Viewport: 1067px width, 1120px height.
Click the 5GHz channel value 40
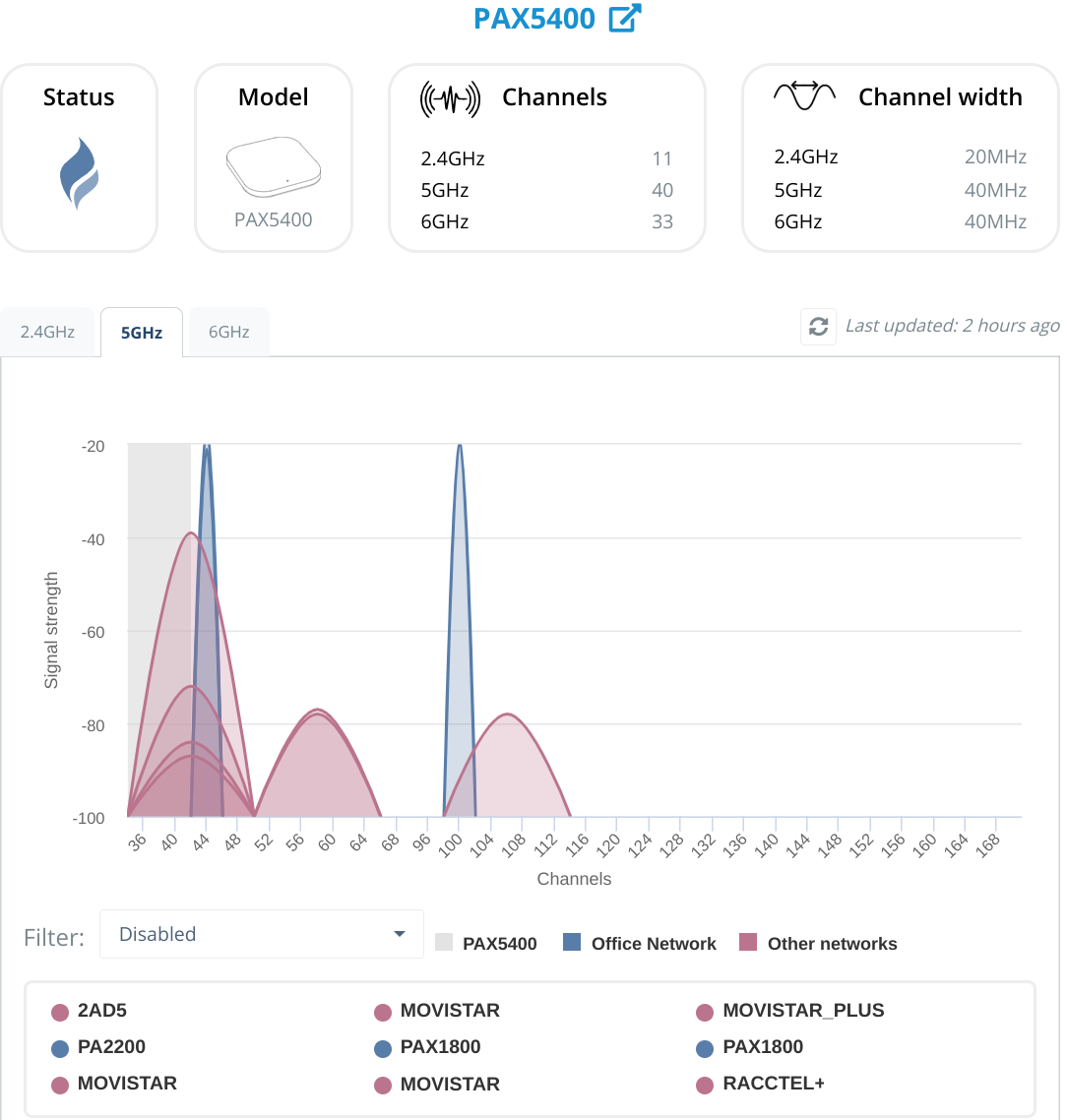pos(662,190)
